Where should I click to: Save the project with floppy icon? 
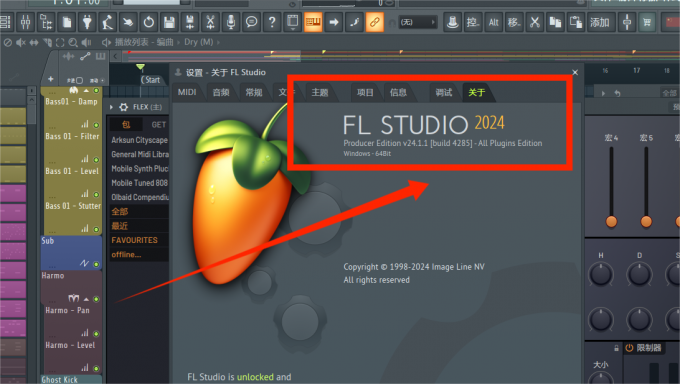pos(169,22)
